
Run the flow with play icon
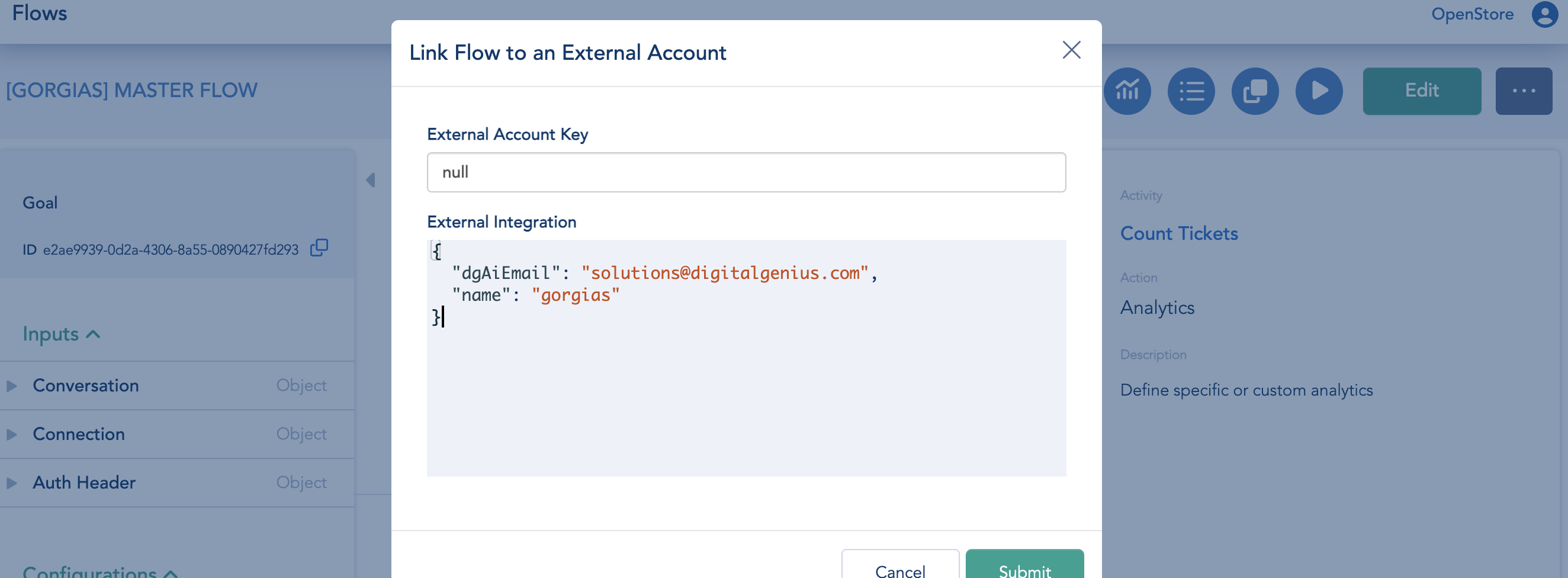1319,91
